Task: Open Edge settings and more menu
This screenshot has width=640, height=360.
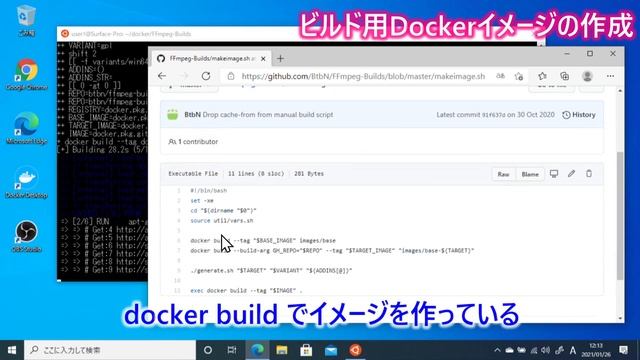Action: (x=610, y=76)
